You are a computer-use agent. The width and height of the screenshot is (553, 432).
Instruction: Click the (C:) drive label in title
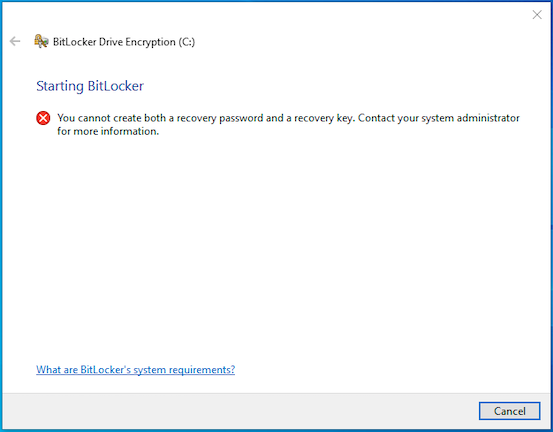click(186, 42)
